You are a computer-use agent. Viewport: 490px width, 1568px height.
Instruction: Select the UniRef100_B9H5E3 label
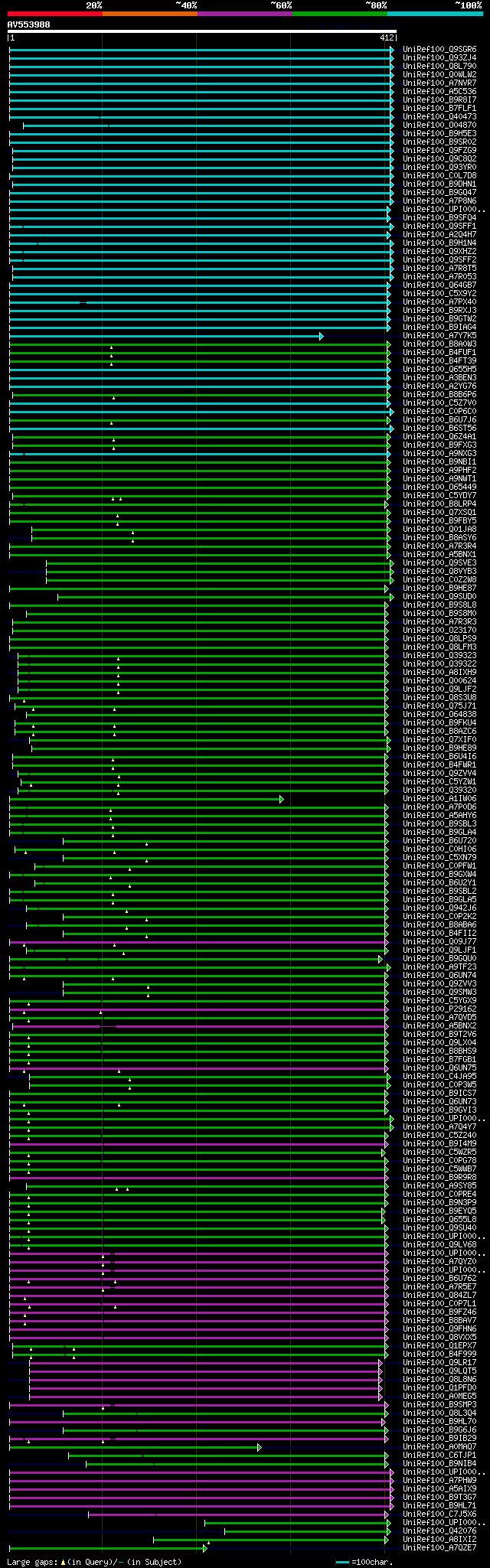pyautogui.click(x=439, y=133)
